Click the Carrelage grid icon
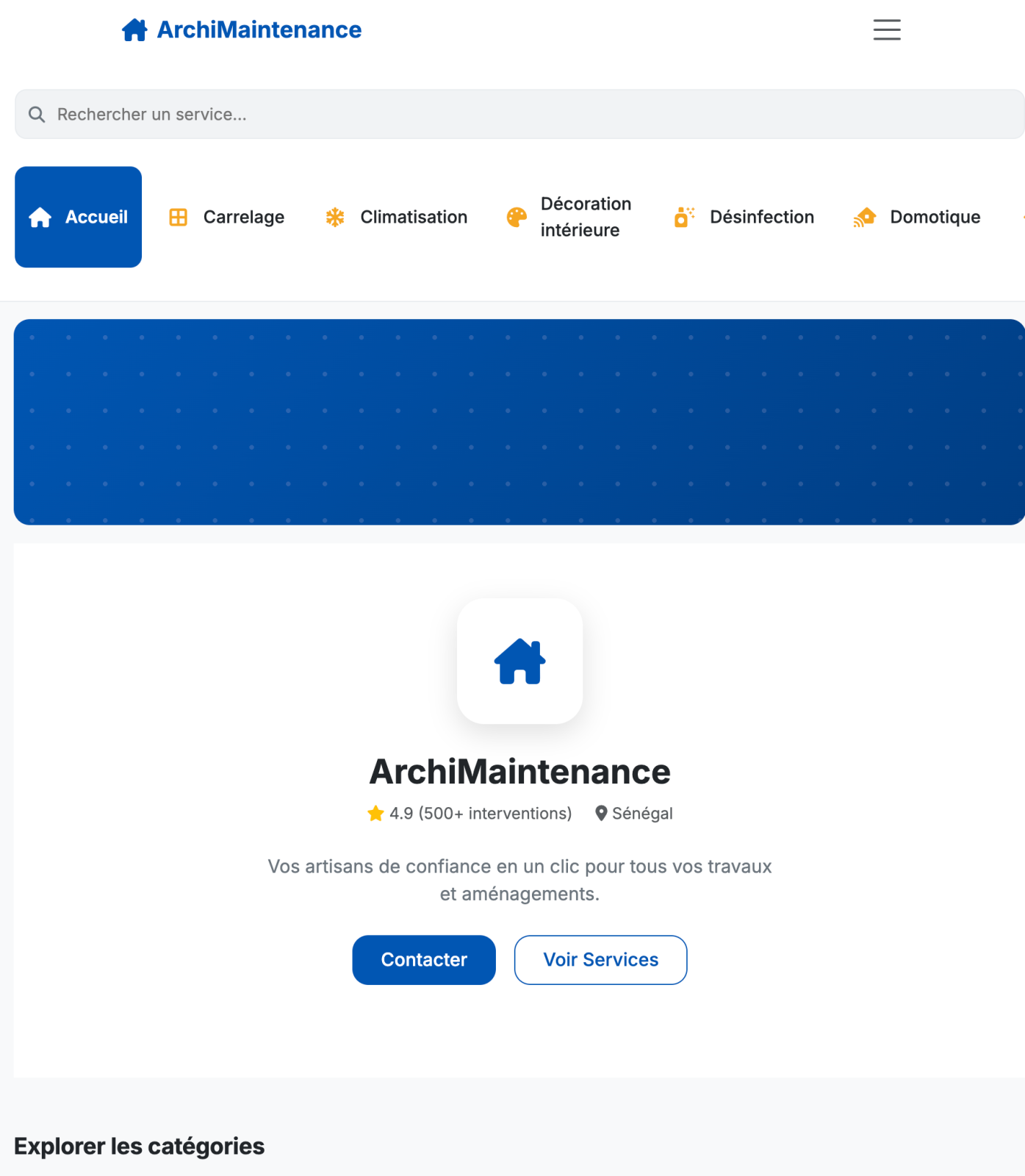 coord(179,217)
